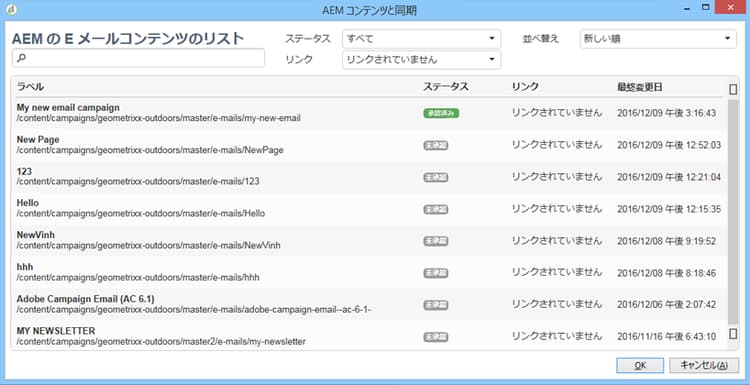Click path /content/.../e-mails/my-new-email

[x=158, y=118]
